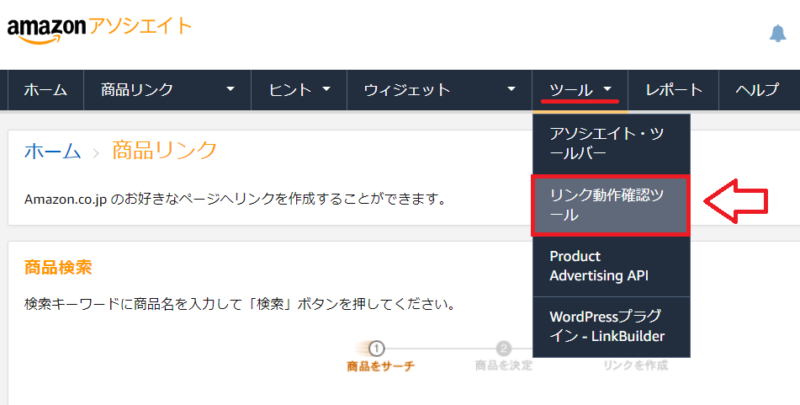Open the レポート navigation item
Image resolution: width=800 pixels, height=405 pixels.
673,90
